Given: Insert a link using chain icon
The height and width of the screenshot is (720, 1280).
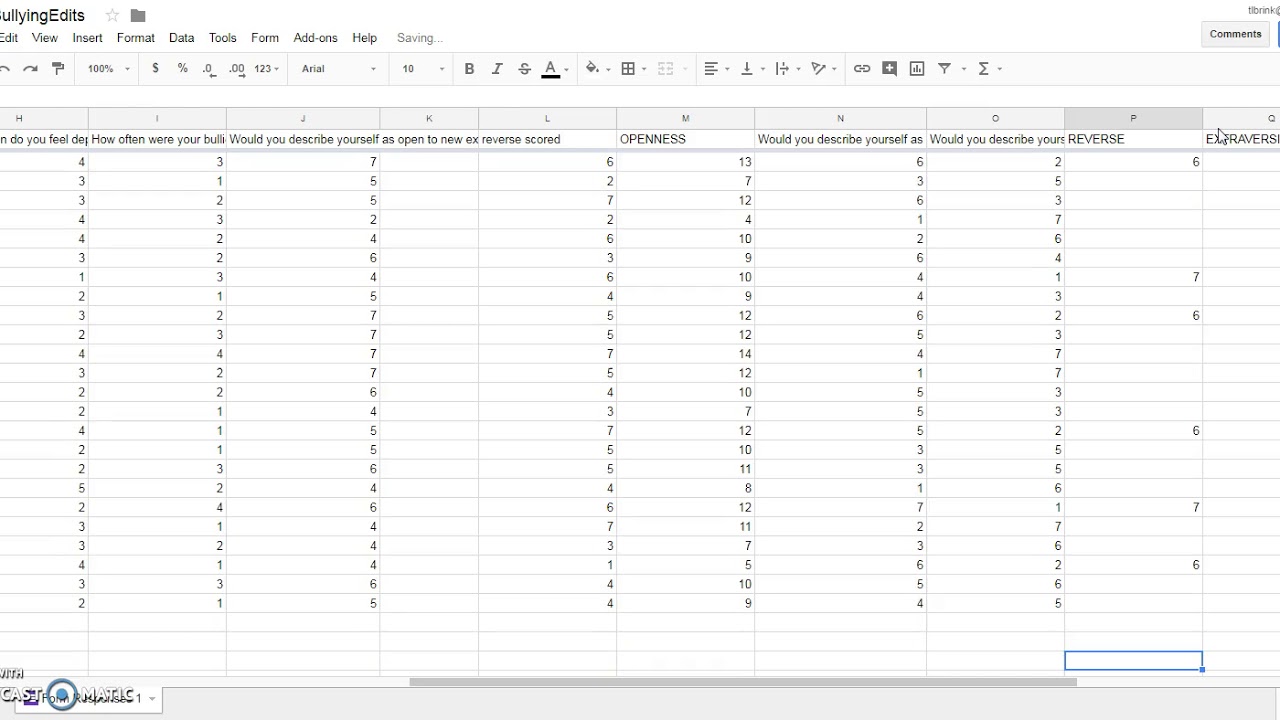Looking at the screenshot, I should (862, 69).
